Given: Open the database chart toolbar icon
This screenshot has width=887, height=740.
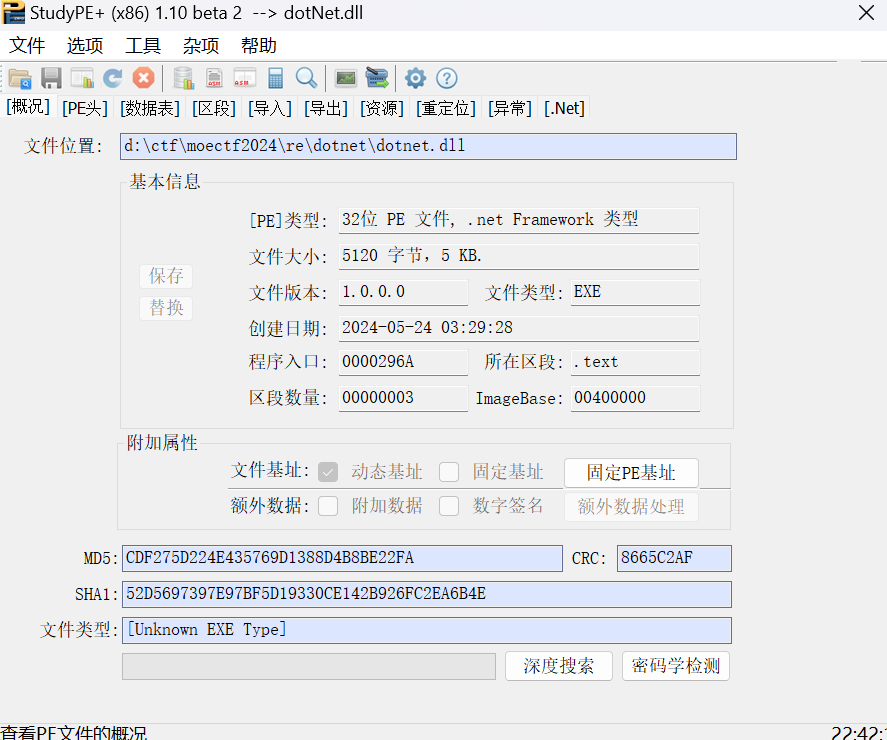Looking at the screenshot, I should (183, 78).
